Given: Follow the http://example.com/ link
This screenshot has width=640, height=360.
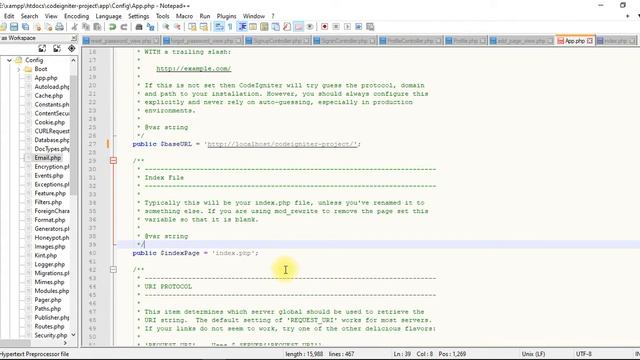Looking at the screenshot, I should [193, 69].
